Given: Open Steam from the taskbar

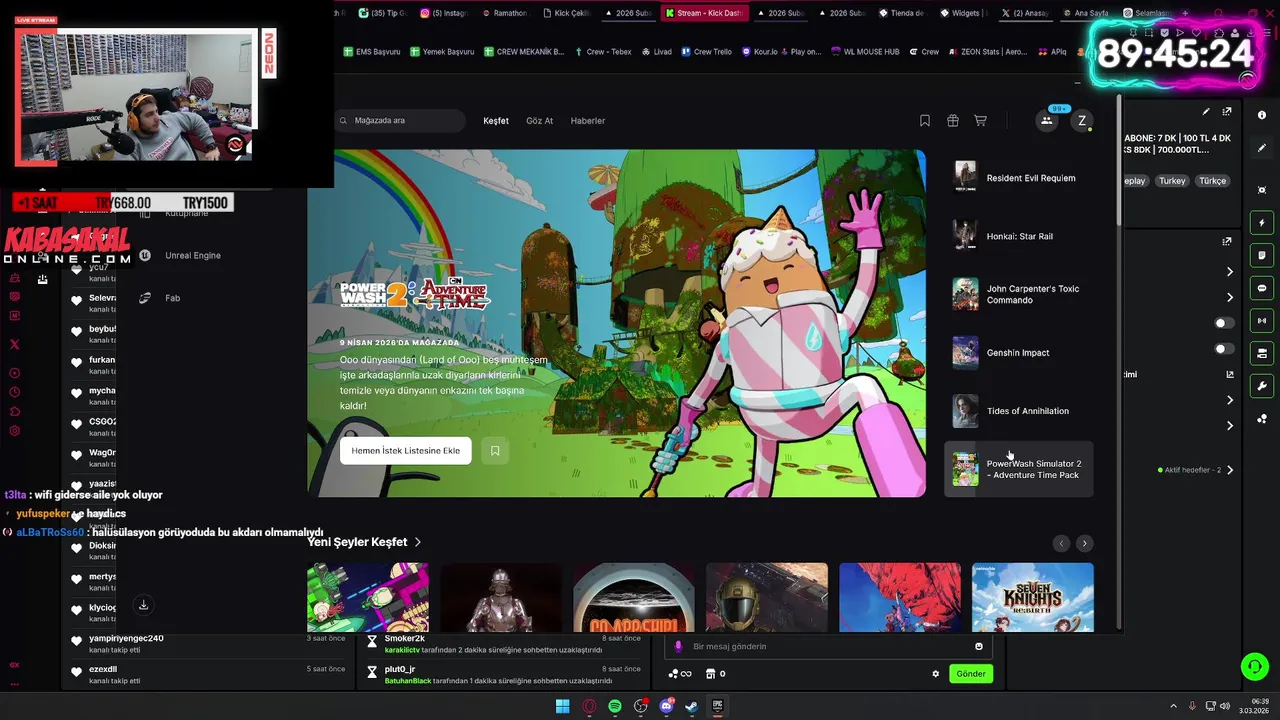Looking at the screenshot, I should [x=691, y=706].
